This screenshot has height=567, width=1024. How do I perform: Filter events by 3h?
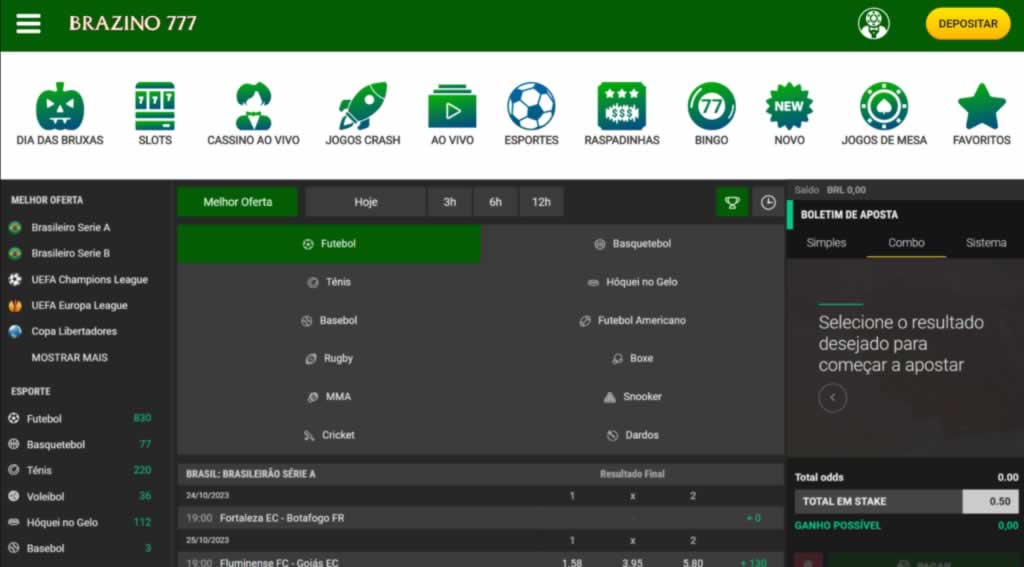[x=450, y=202]
